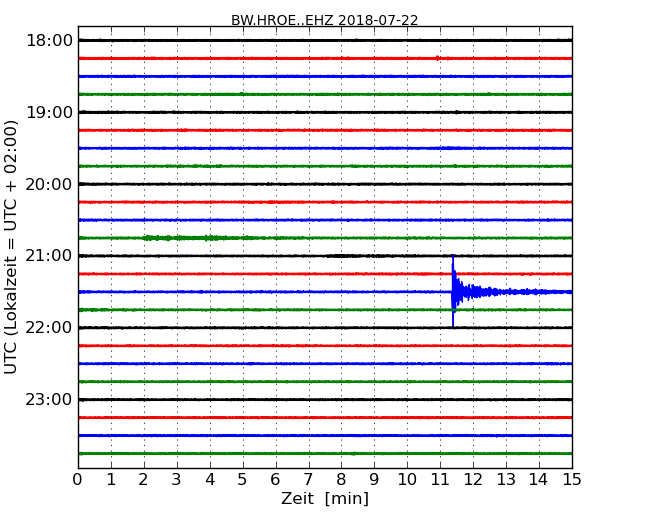The image size is (650, 520).
Task: Click the small red blip near minute 11
Action: (437, 58)
